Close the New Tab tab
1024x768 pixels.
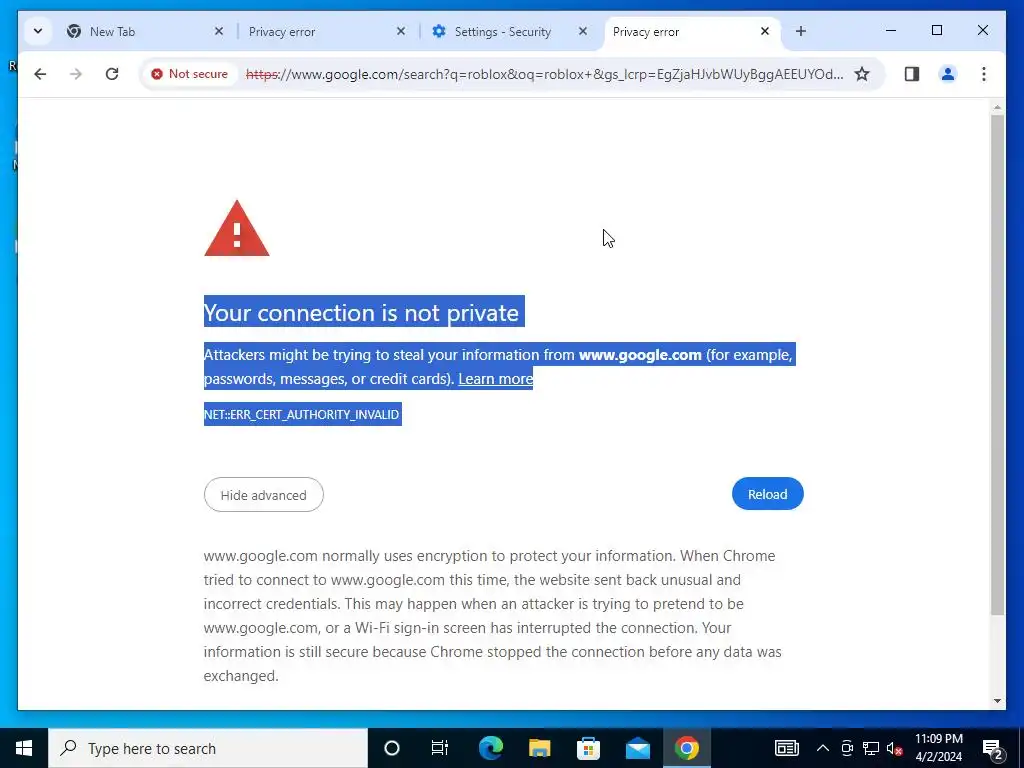click(x=219, y=31)
